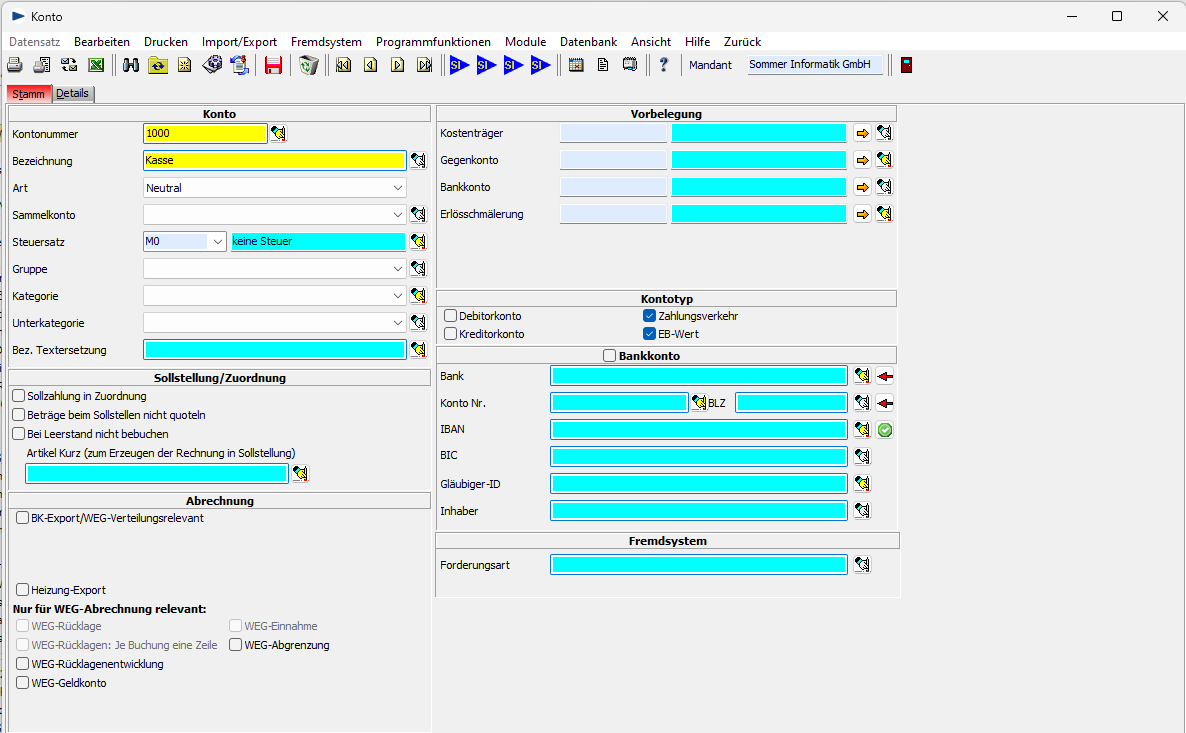Click the Mandant field Sommer Informatik GmbH
The height and width of the screenshot is (733, 1186).
pyautogui.click(x=815, y=65)
